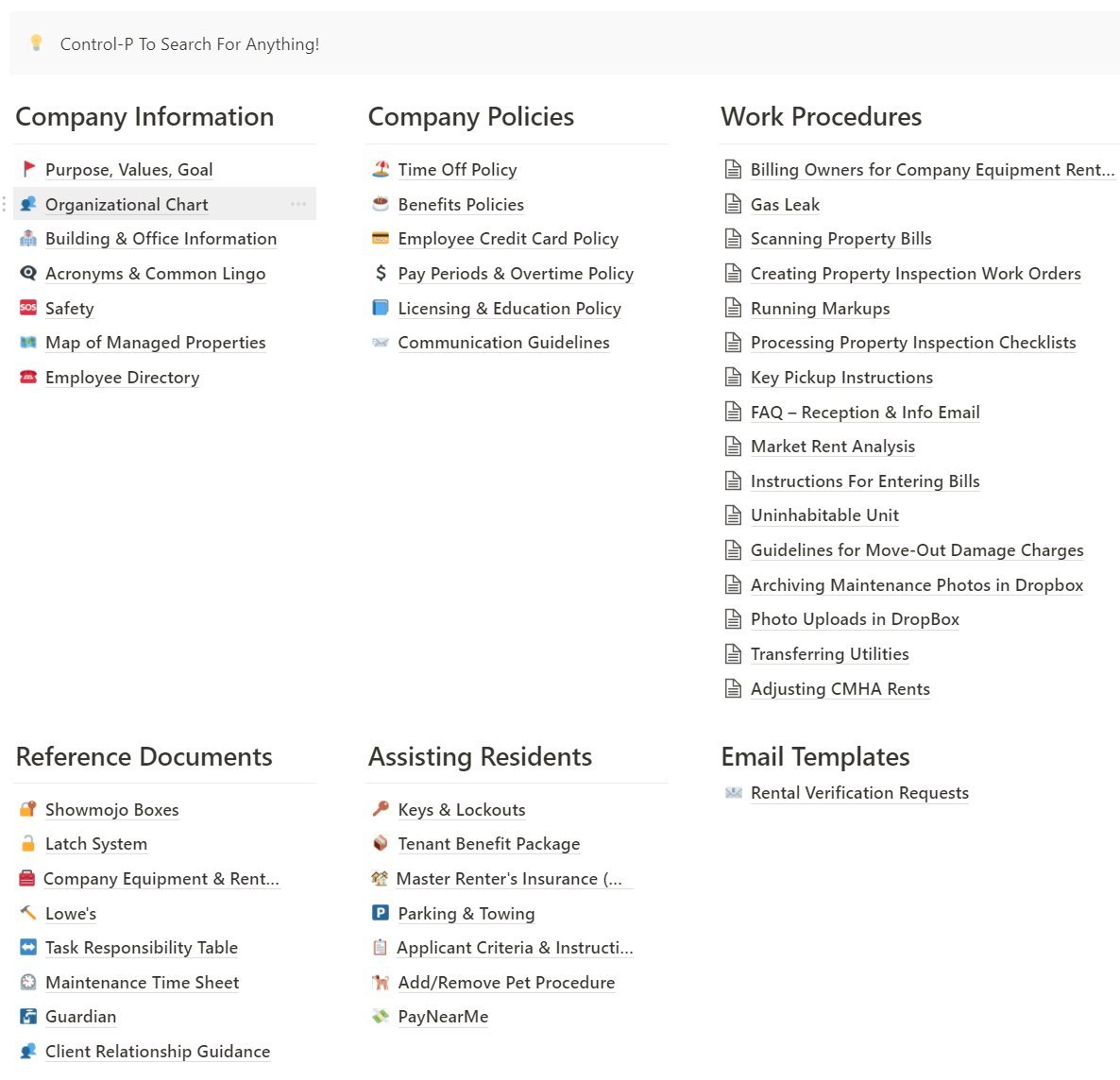Open the Scanning Property Bills procedure
This screenshot has height=1080, width=1120.
tap(840, 239)
